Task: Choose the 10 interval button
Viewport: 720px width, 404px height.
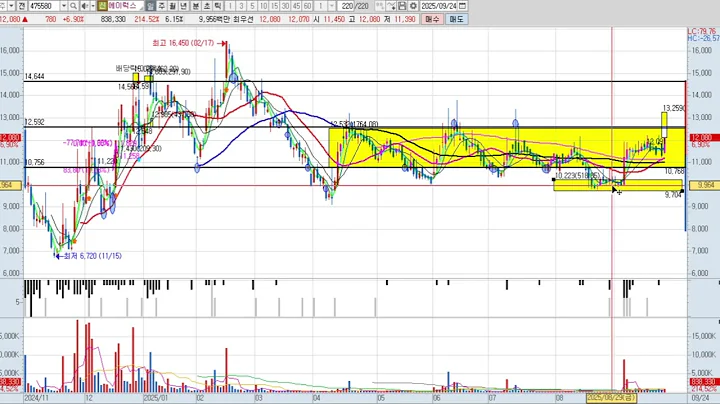Action: tap(263, 6)
